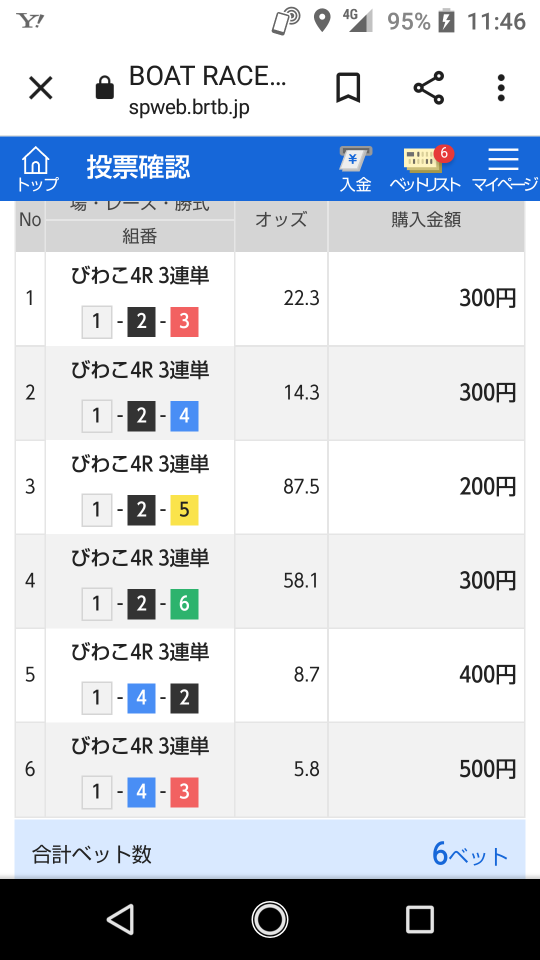Screen dimensions: 540x960
Task: Tap the padlock site security icon
Action: (105, 89)
